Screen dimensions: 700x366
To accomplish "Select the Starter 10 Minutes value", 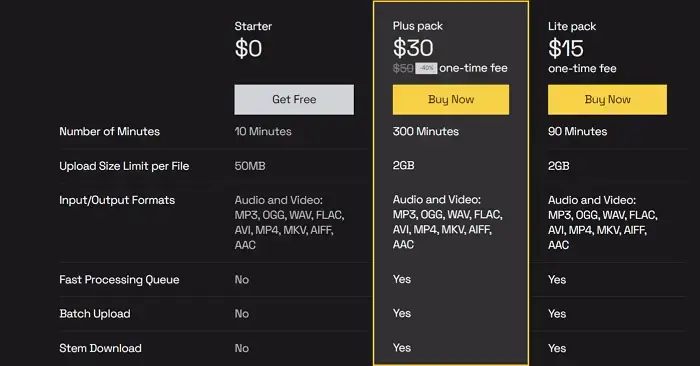I will click(x=263, y=131).
